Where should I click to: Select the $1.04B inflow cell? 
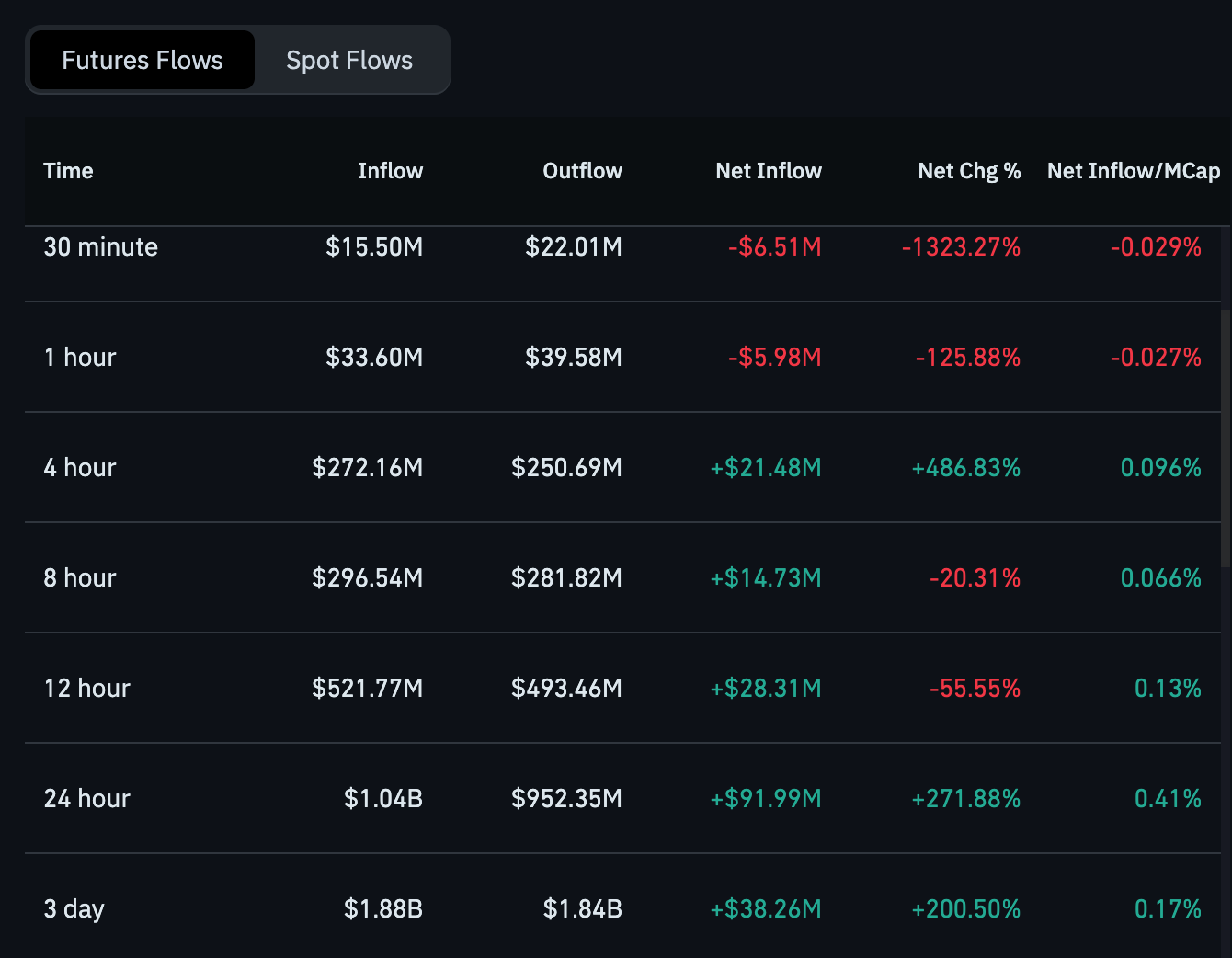[x=382, y=799]
